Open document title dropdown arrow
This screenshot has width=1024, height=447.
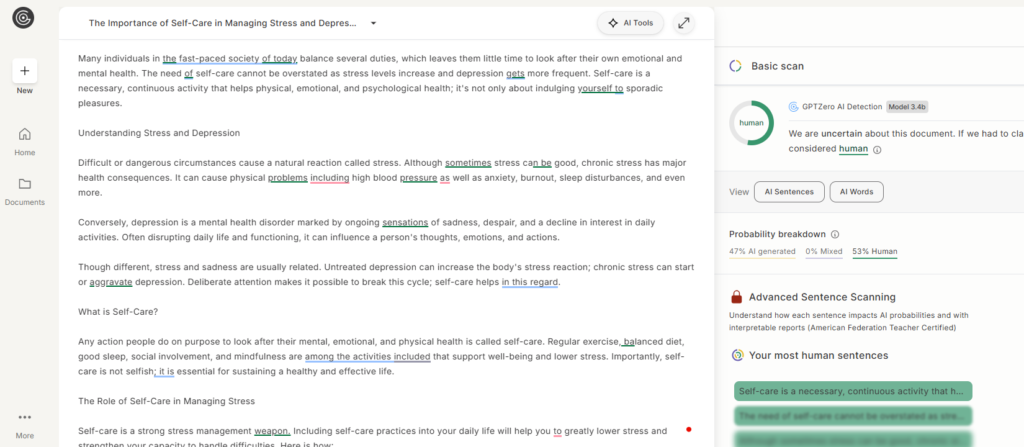pyautogui.click(x=374, y=24)
